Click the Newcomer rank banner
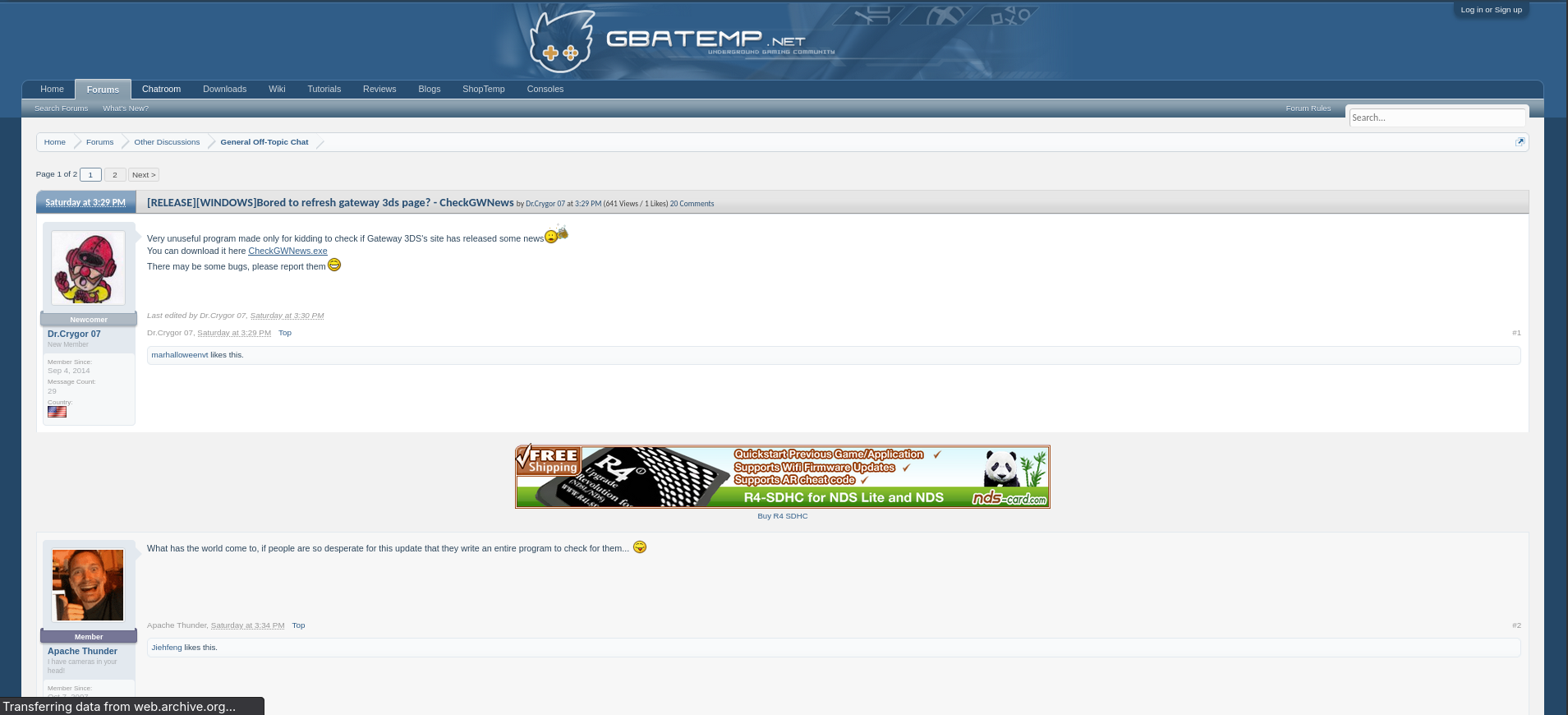The height and width of the screenshot is (715, 1568). 89,319
